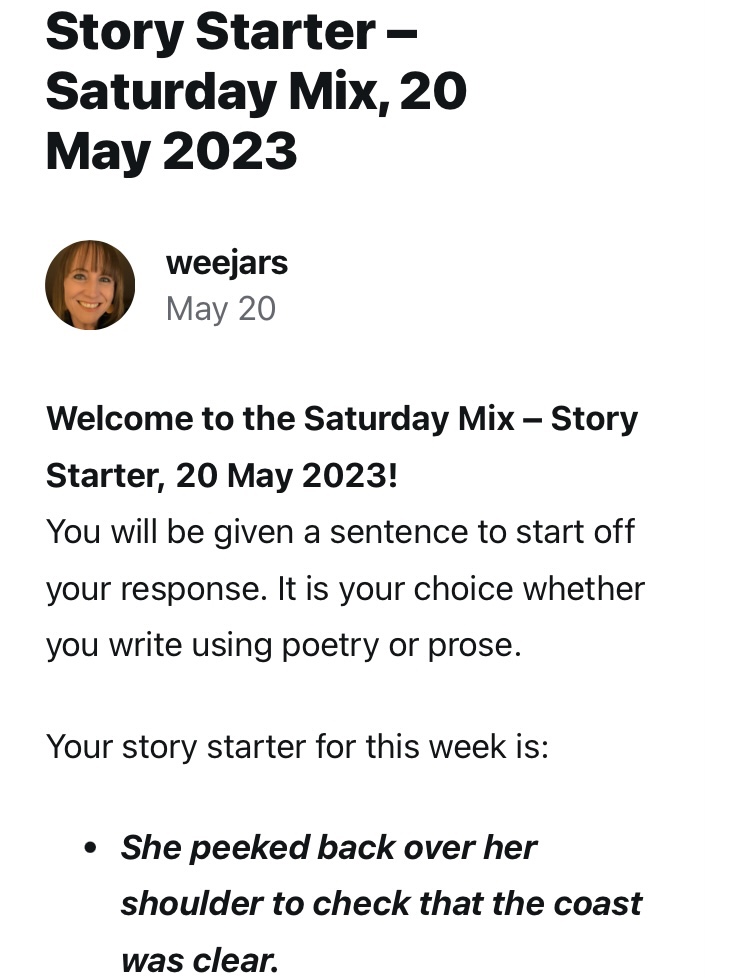Tap the 'Story Starter –' title line

(x=231, y=32)
